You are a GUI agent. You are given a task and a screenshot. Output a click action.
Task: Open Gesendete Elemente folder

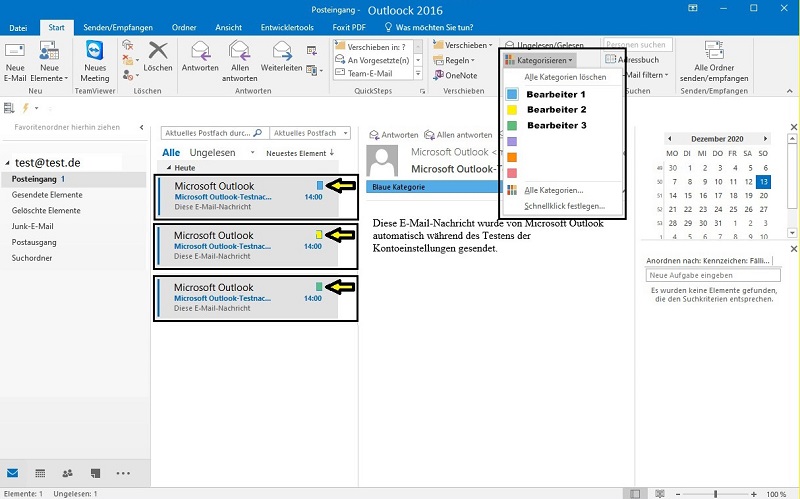47,194
